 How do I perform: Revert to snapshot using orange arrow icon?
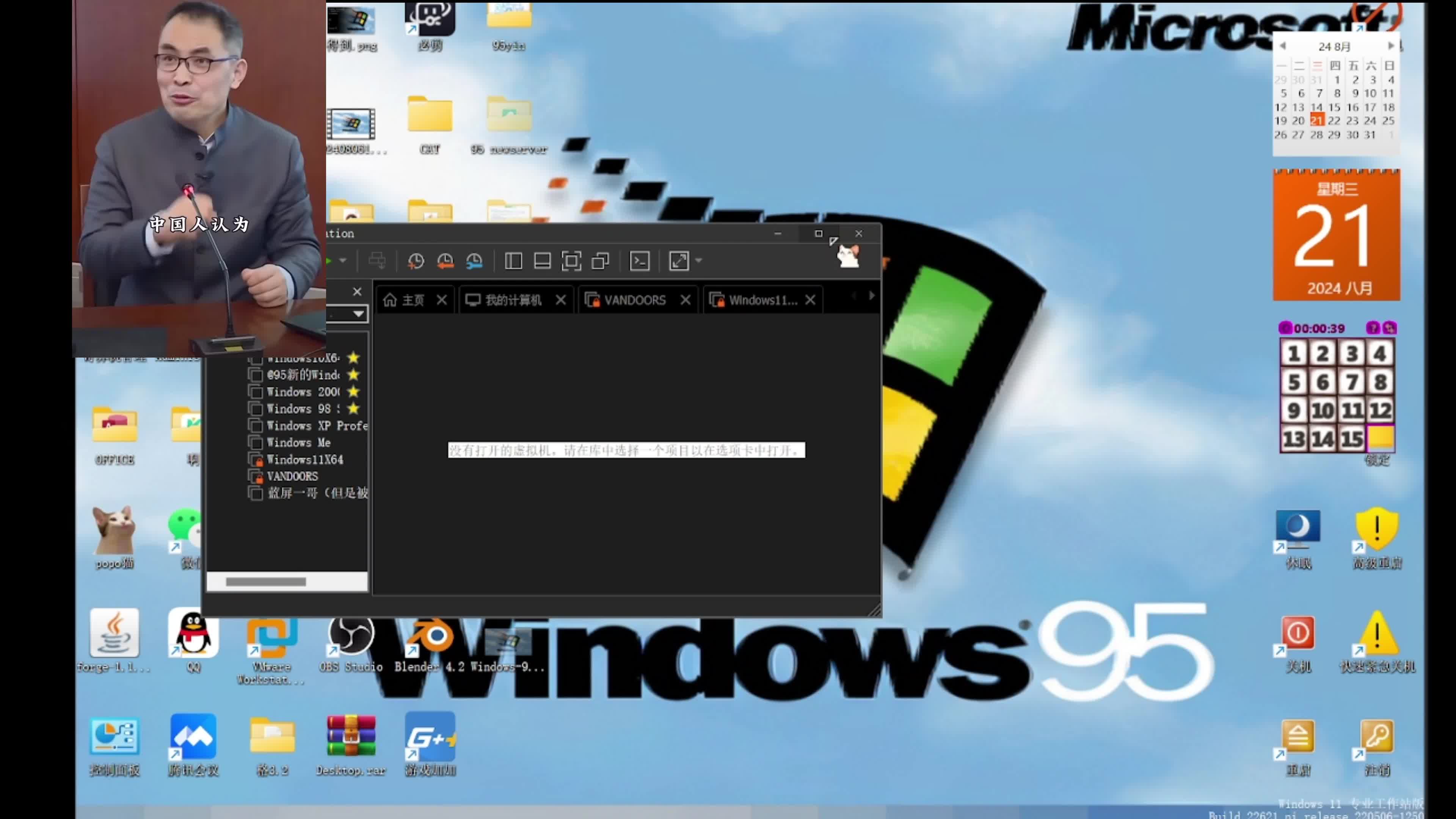445,261
